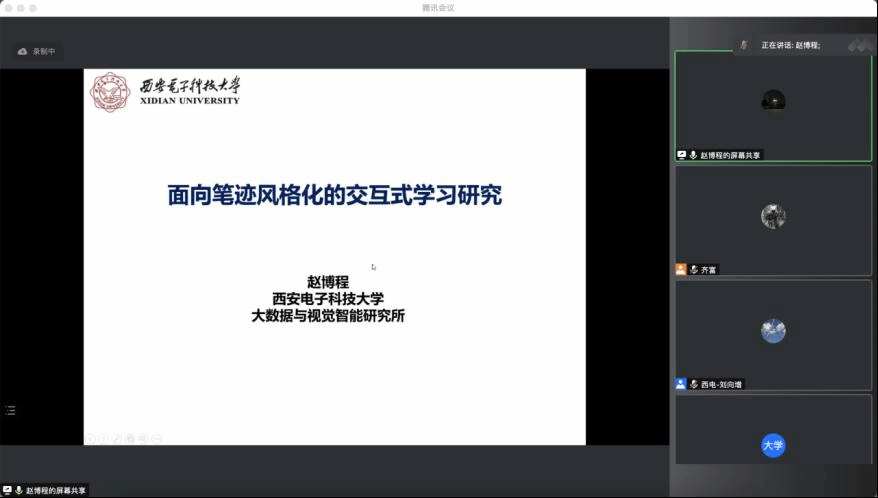Click the green microphone icon in 赵博程's tile
Viewport: 878px width, 498px height.
693,155
